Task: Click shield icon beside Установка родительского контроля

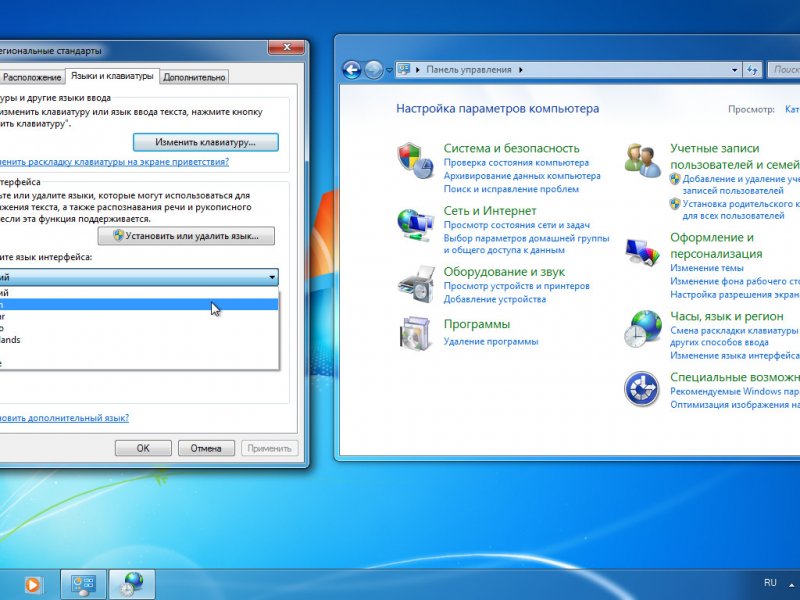Action: (675, 204)
